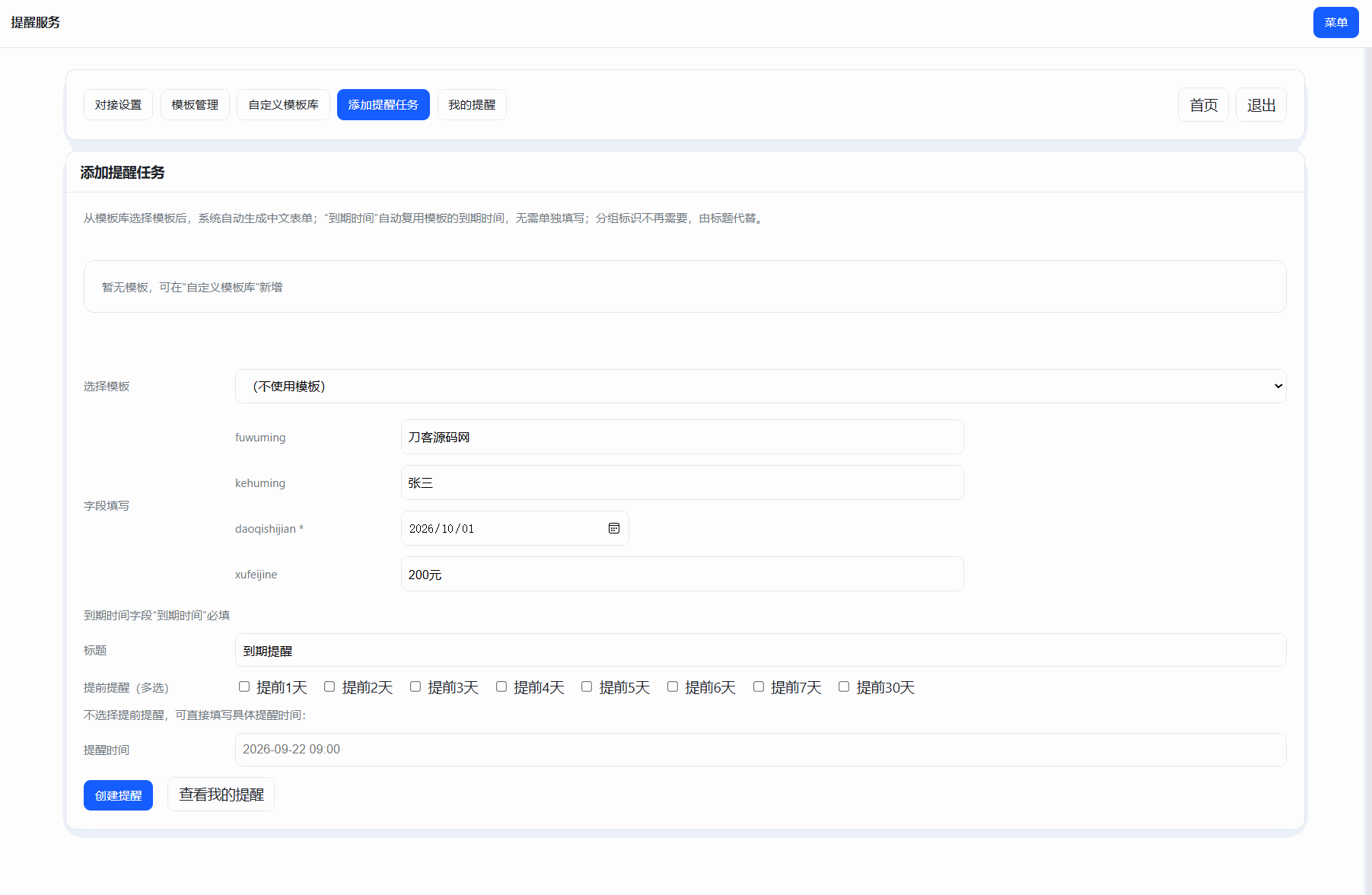
Task: Open the calendar picker icon in date field
Action: tap(613, 528)
